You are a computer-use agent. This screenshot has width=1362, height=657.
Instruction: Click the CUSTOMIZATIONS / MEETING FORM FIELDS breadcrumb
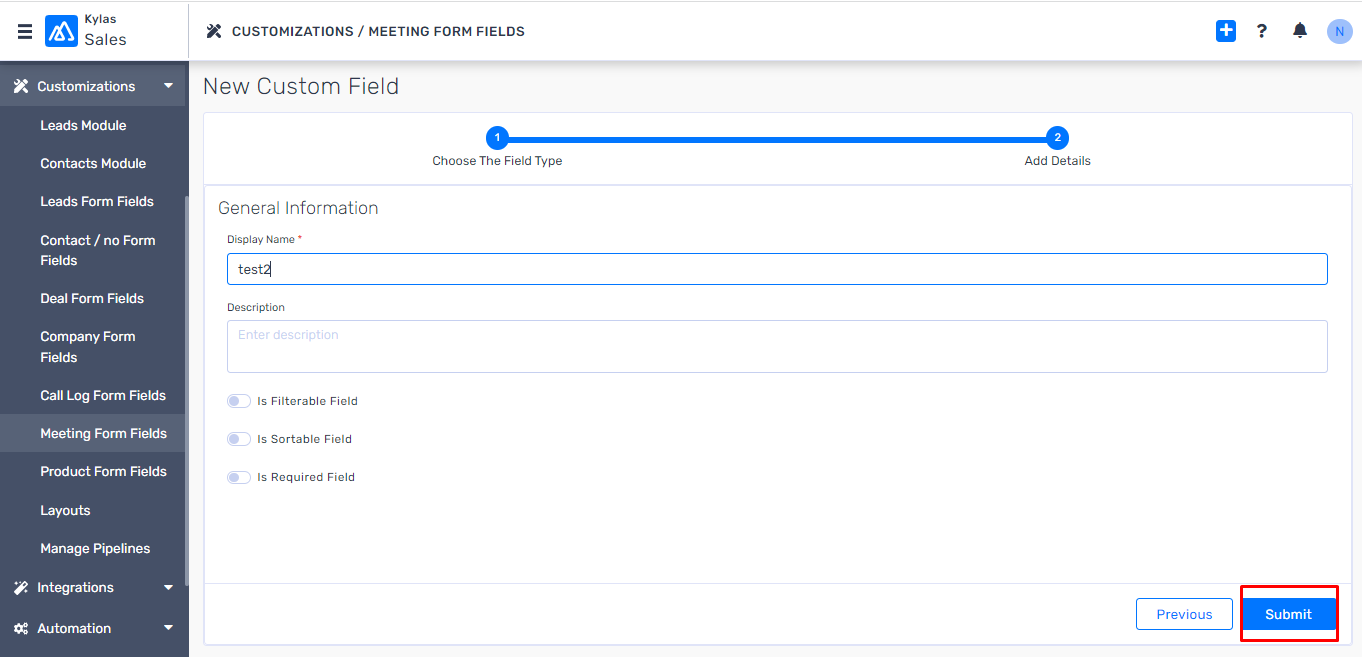tap(378, 31)
